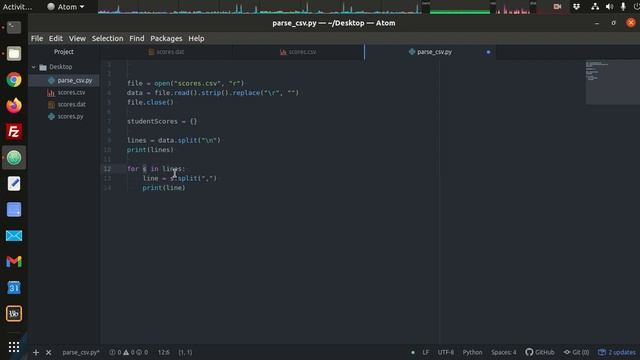The image size is (640, 360).
Task: Show applications grid
Action: [x=14, y=347]
